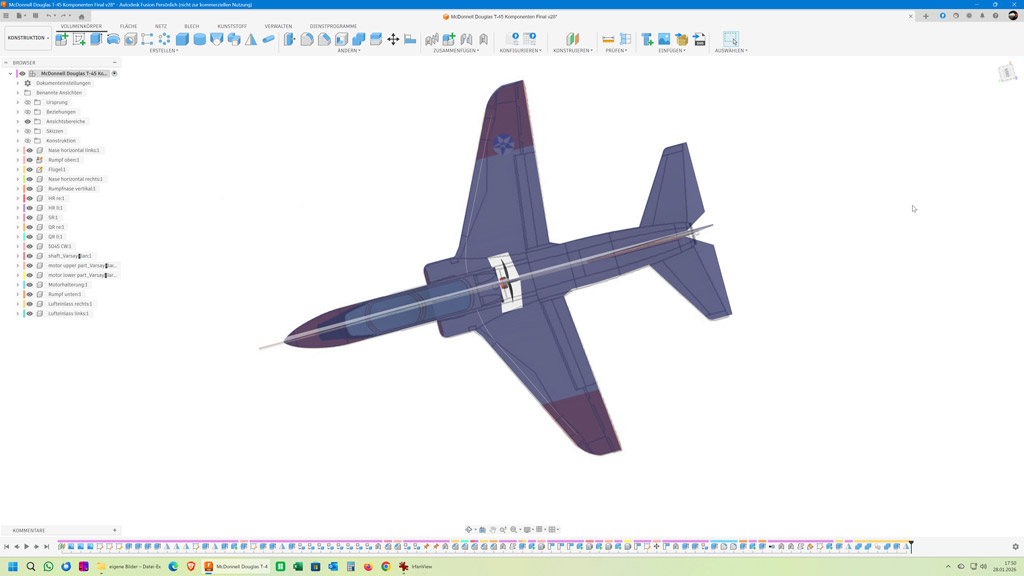Click the timeline play button
This screenshot has width=1024, height=576.
(26, 547)
